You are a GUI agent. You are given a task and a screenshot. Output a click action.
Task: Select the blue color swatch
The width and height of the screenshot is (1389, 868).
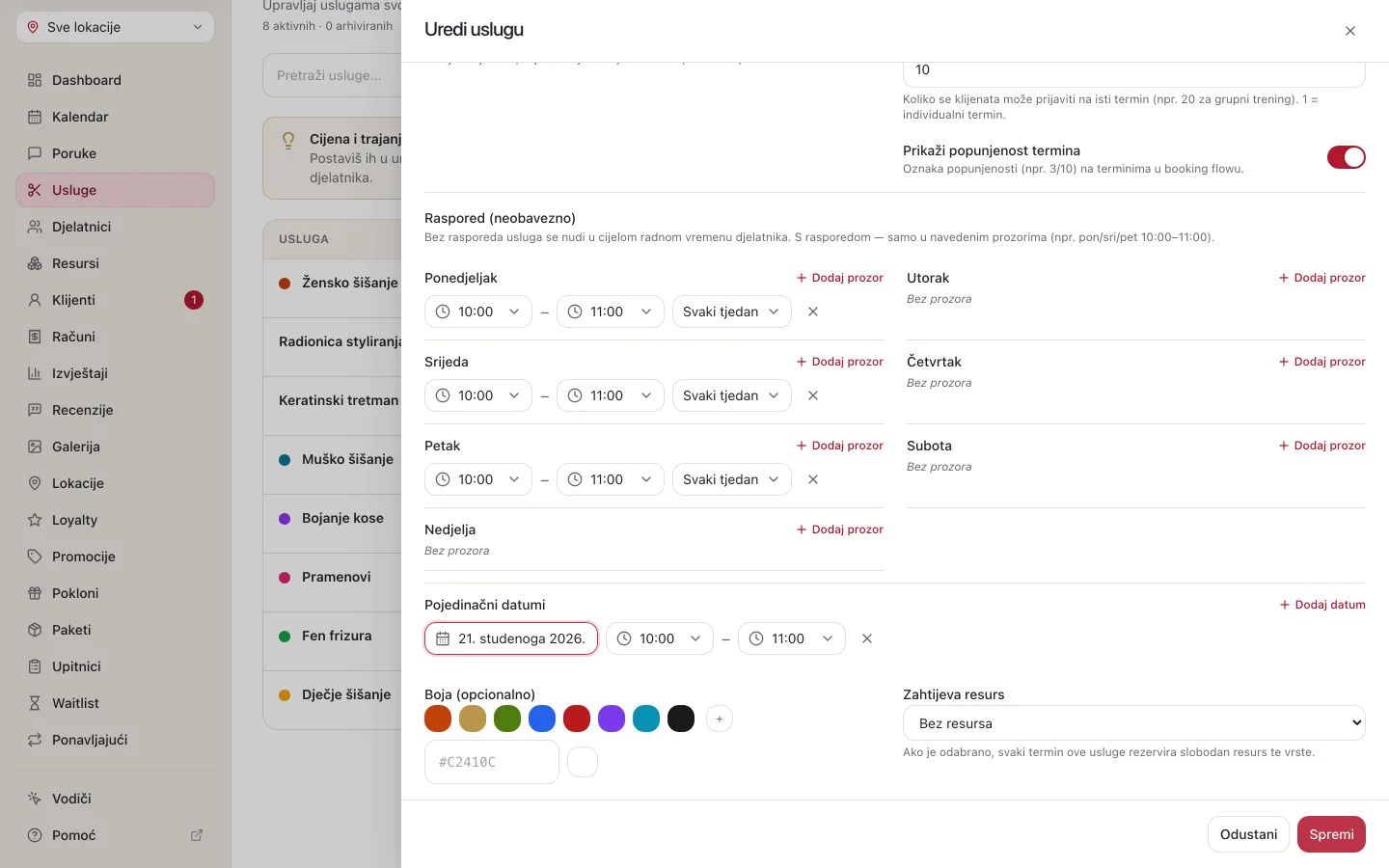pos(542,719)
